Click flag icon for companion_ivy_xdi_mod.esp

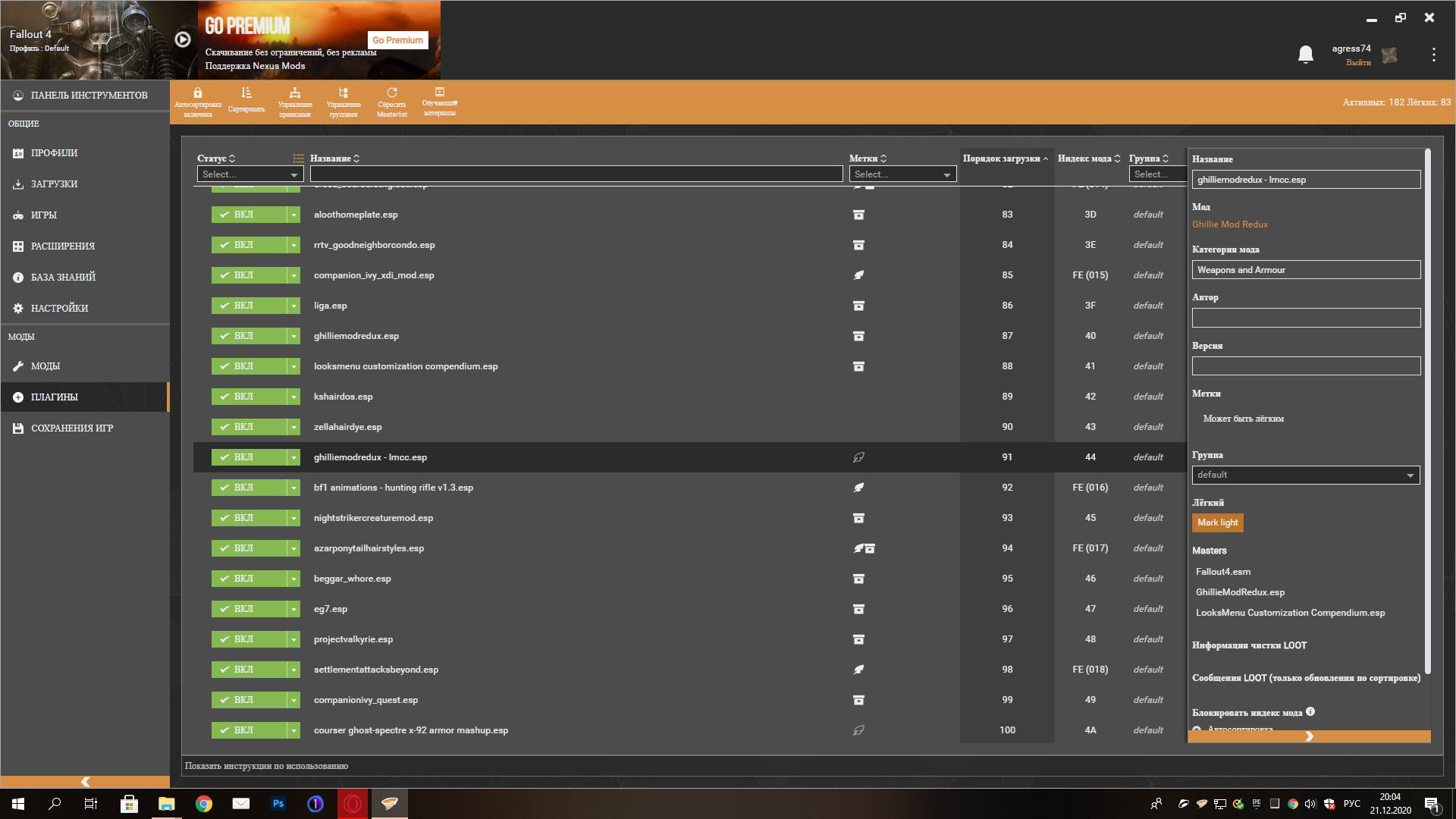pyautogui.click(x=858, y=275)
